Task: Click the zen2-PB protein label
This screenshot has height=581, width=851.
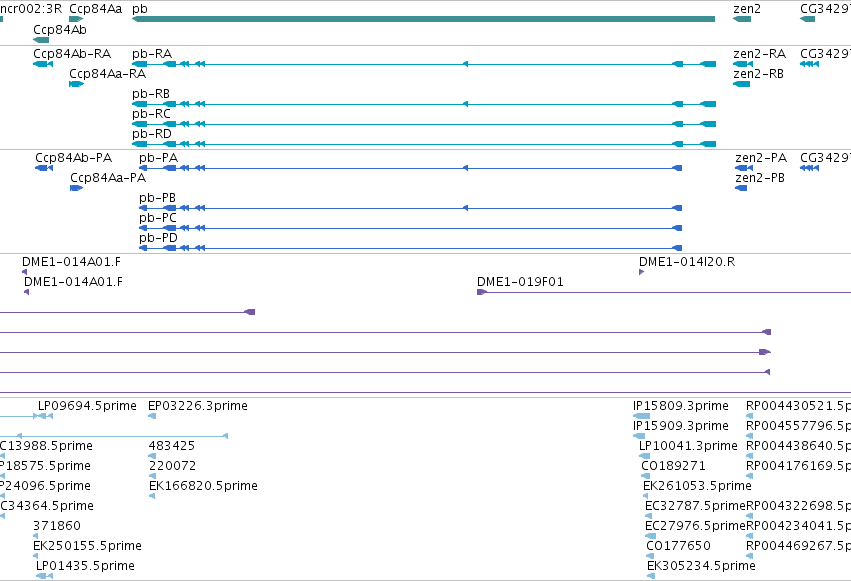Action: [x=760, y=178]
